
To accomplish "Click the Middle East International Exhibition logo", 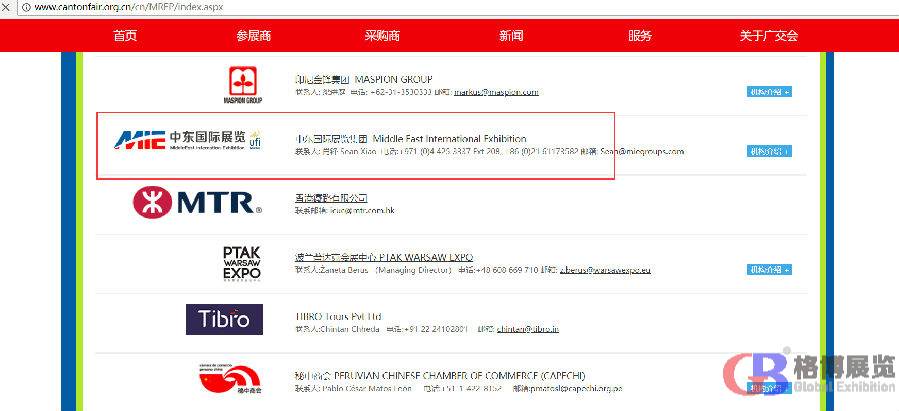I will 186,140.
